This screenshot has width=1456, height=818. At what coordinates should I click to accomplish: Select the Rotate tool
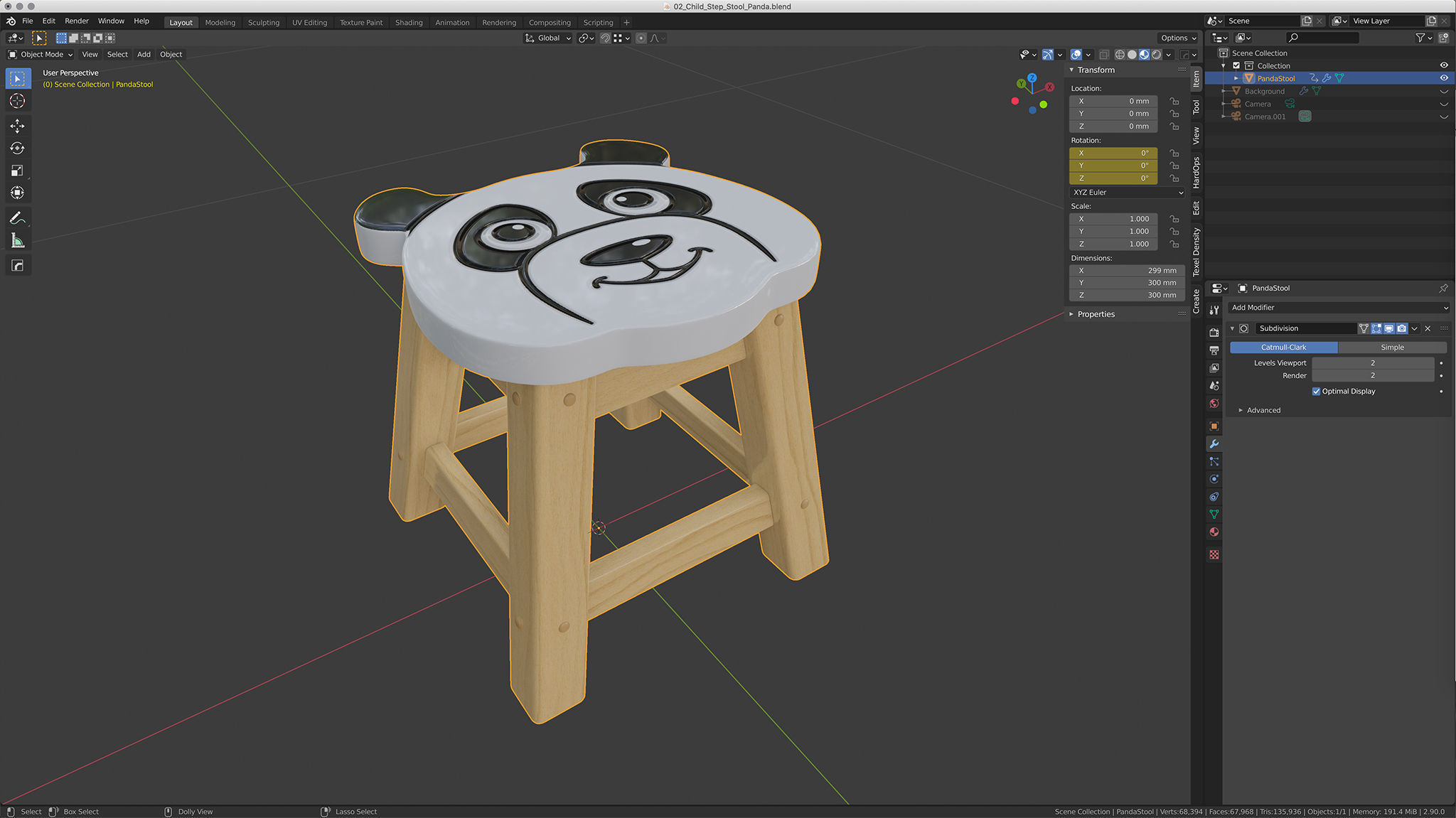[17, 148]
